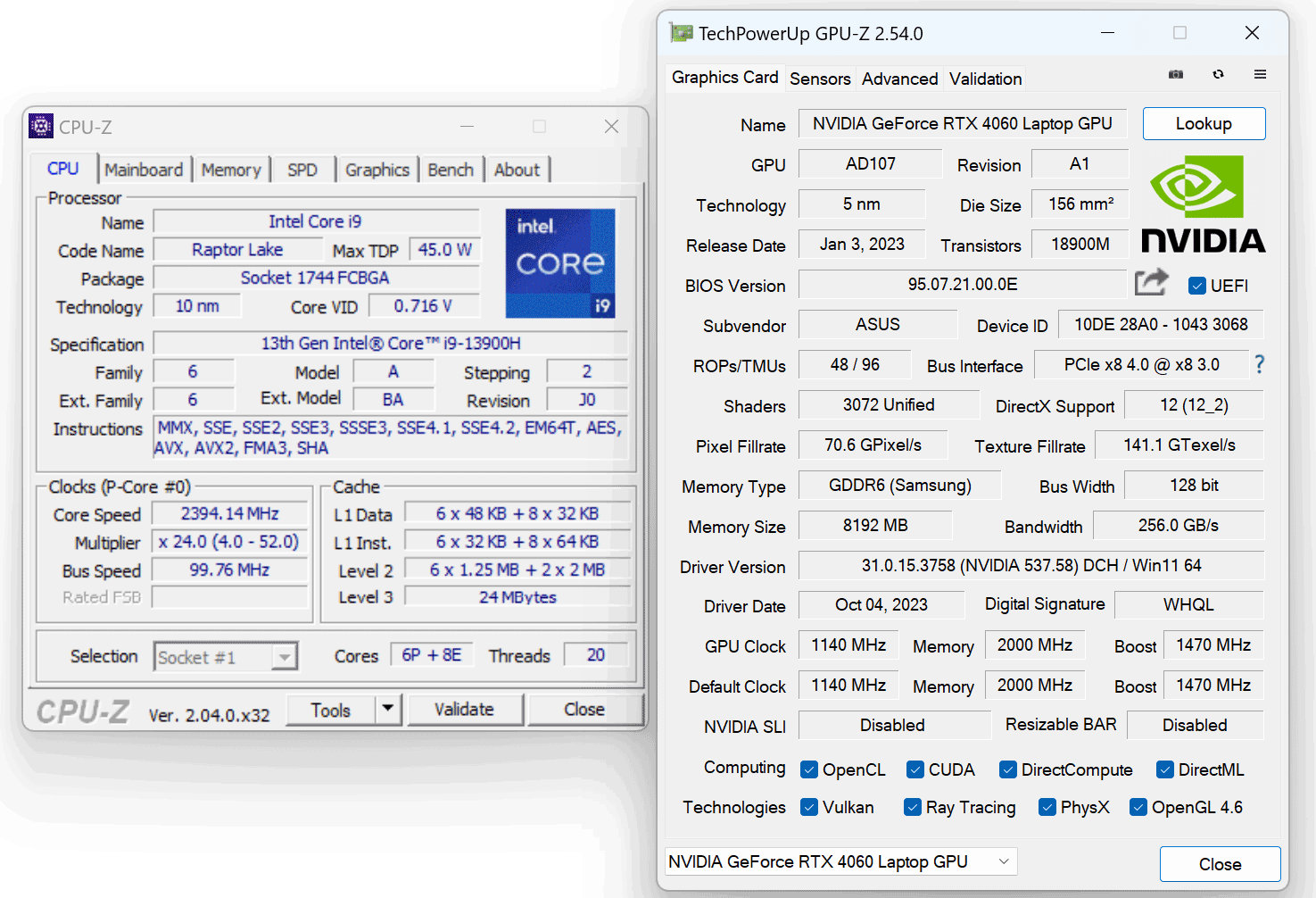Image resolution: width=1316 pixels, height=898 pixels.
Task: Toggle the CUDA checkbox
Action: [915, 769]
